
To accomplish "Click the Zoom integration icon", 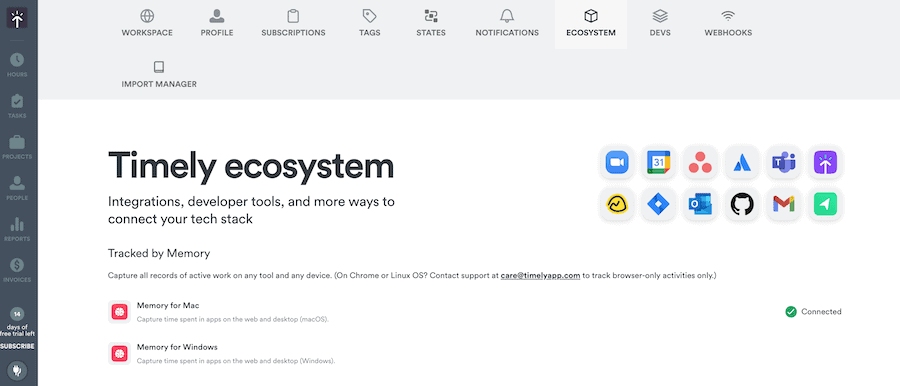I will point(617,163).
